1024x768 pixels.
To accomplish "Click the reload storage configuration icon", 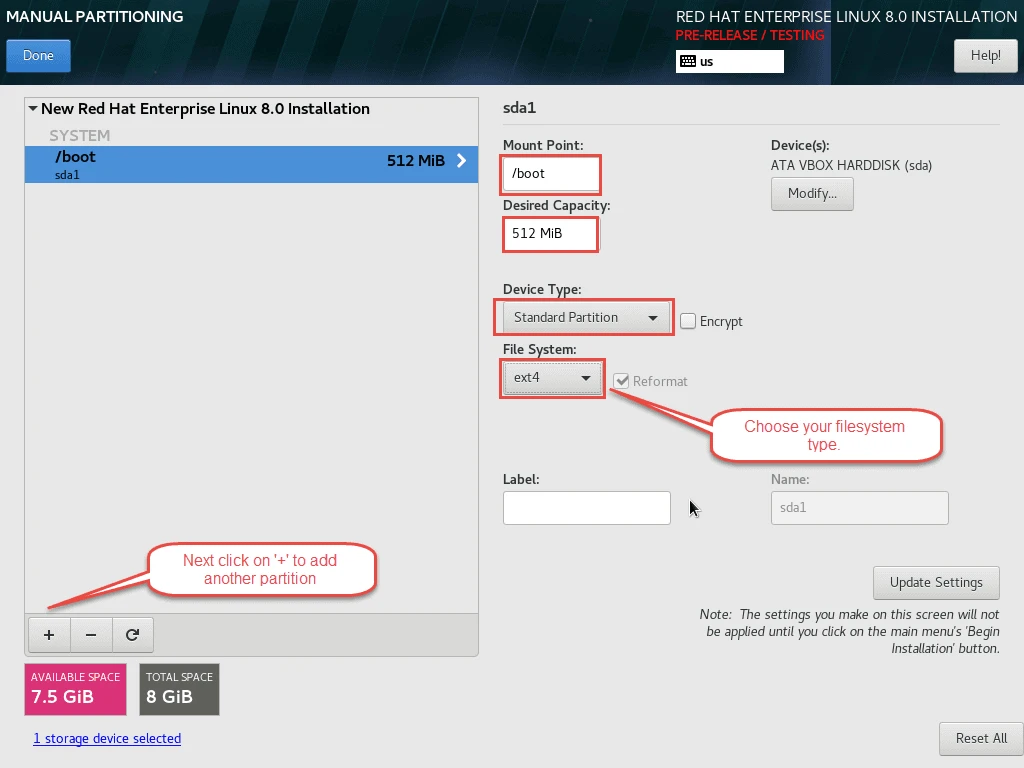I will (132, 634).
